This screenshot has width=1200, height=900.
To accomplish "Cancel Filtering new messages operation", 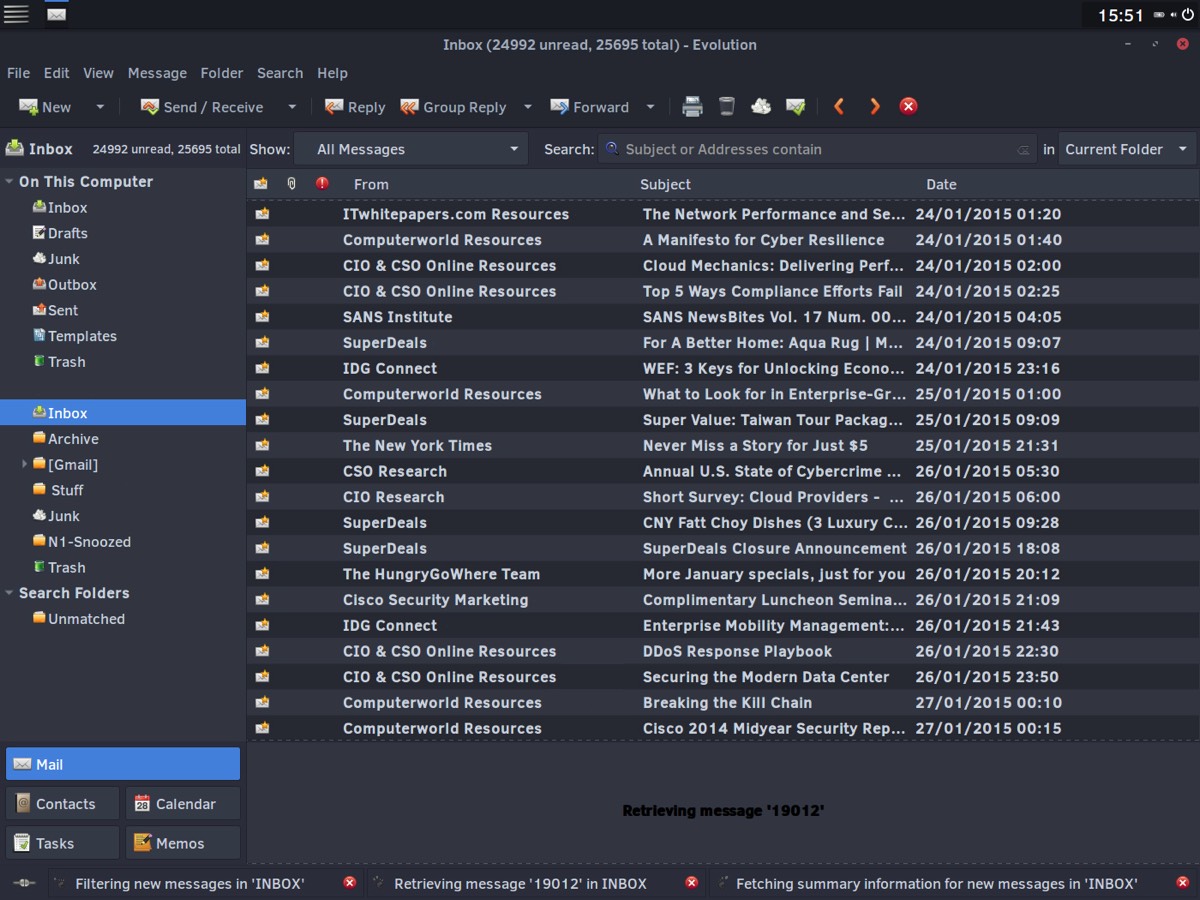I will pyautogui.click(x=349, y=883).
